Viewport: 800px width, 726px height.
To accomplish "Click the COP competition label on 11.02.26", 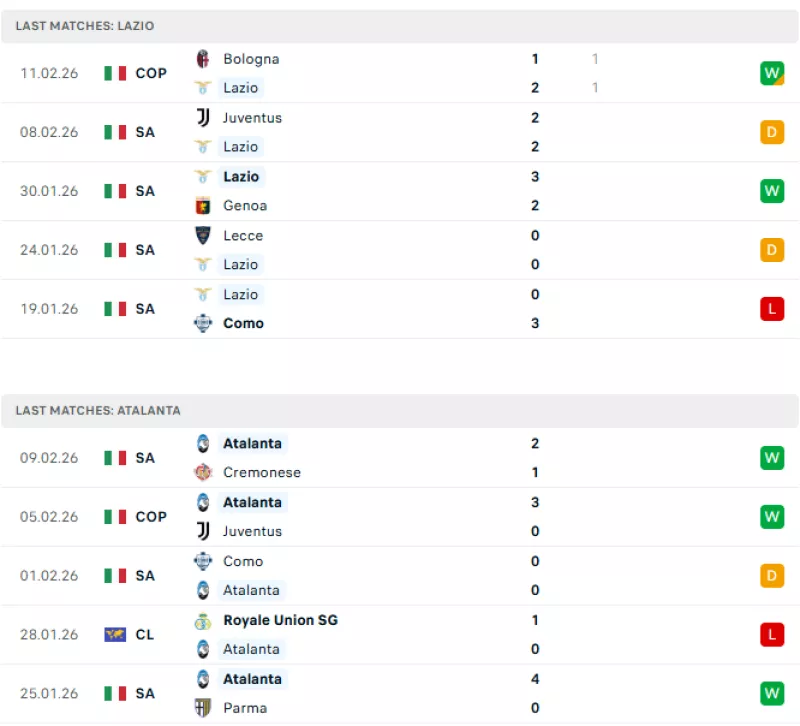I will pos(151,73).
